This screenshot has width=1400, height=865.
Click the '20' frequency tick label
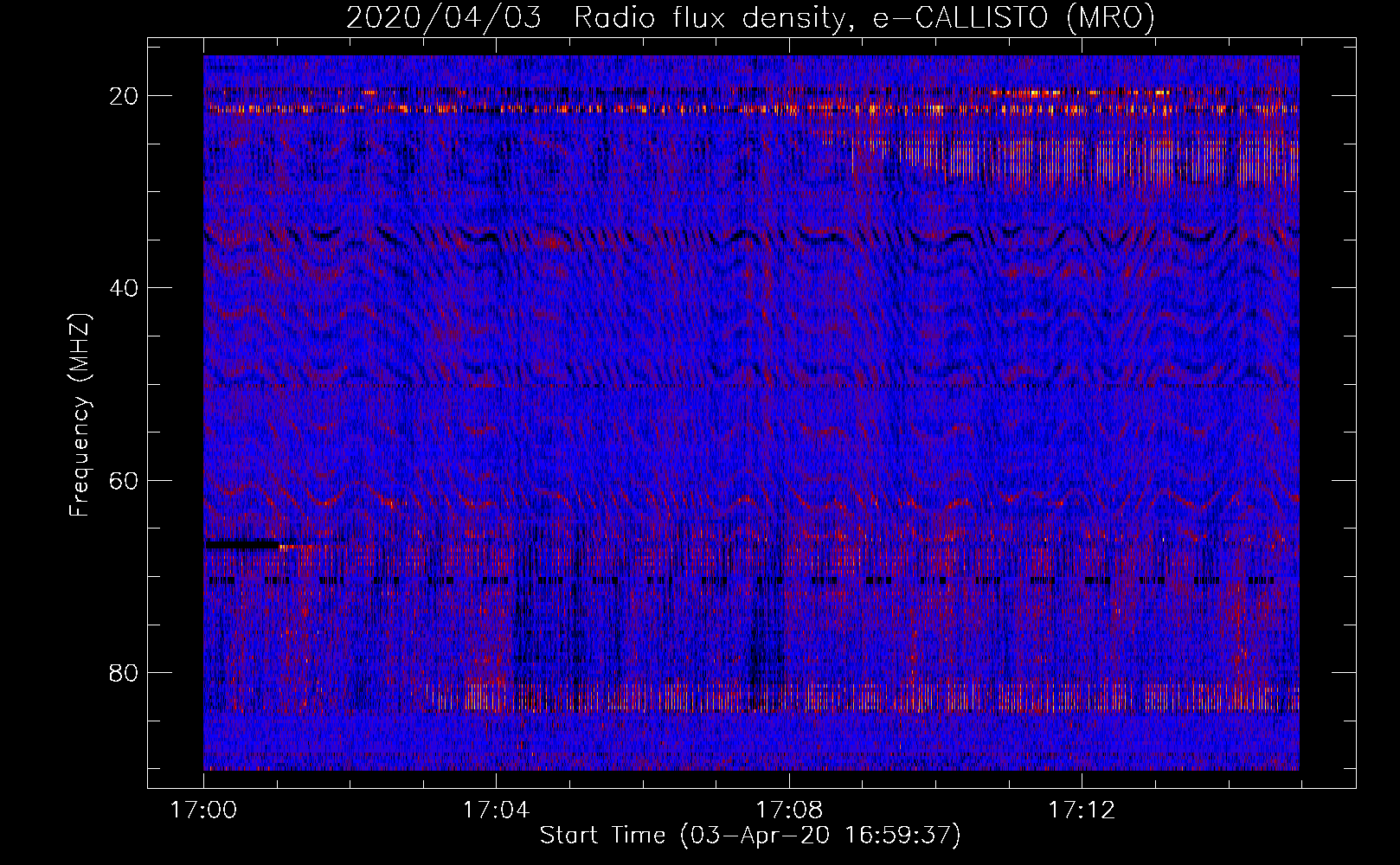click(x=124, y=96)
